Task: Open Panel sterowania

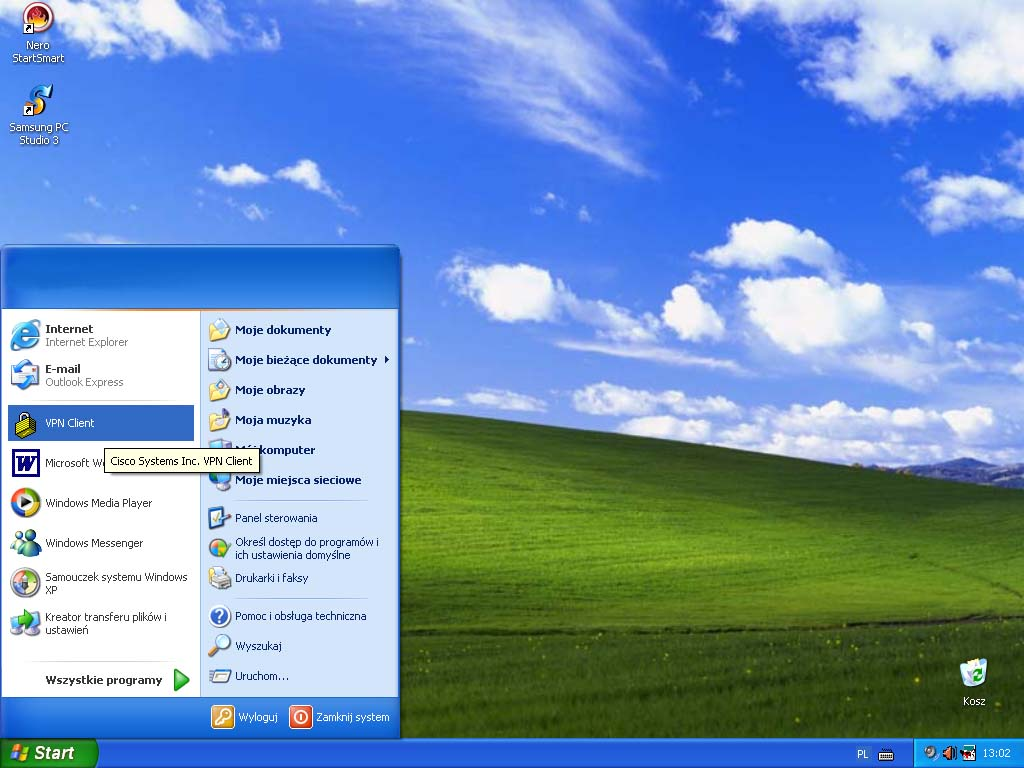Action: pos(298,518)
